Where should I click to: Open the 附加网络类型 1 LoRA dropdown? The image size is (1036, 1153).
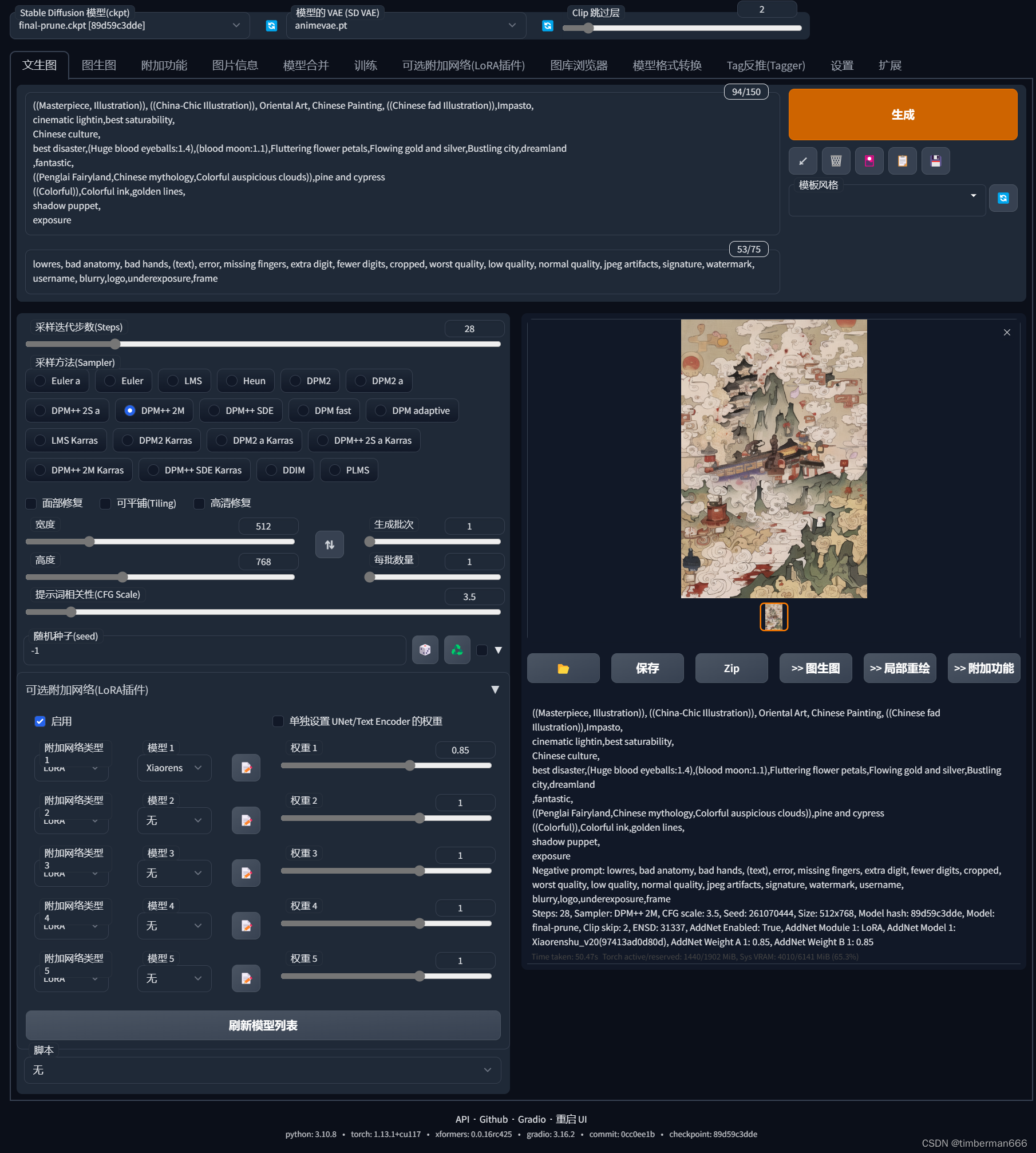click(x=72, y=769)
